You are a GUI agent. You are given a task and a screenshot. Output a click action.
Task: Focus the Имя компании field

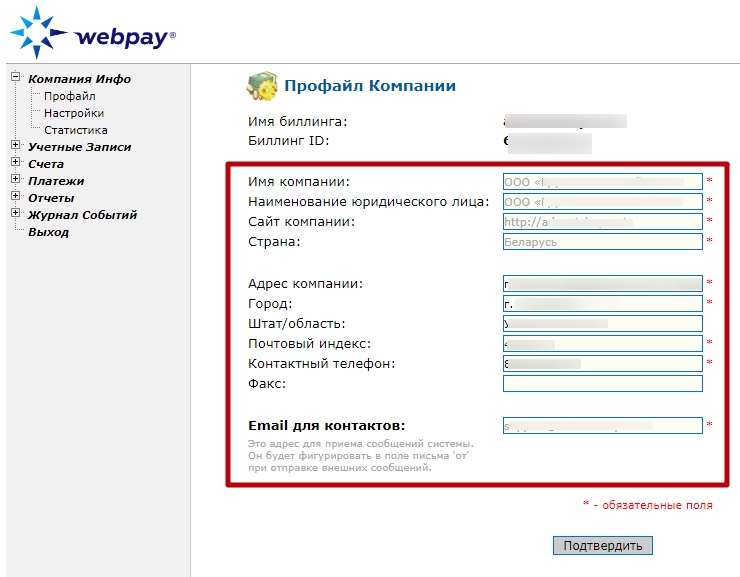click(x=603, y=182)
